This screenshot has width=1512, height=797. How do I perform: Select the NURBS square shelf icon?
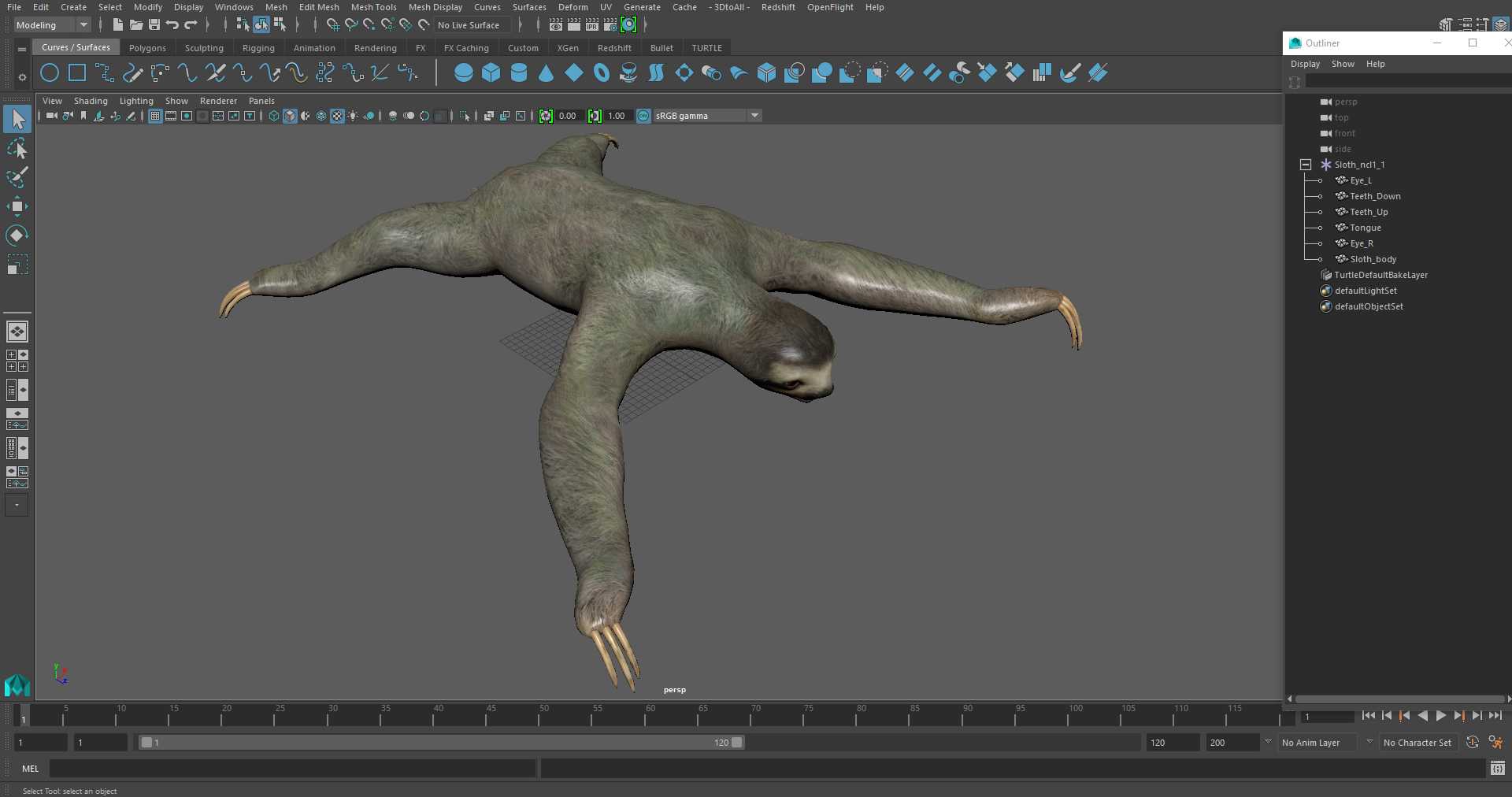point(77,73)
